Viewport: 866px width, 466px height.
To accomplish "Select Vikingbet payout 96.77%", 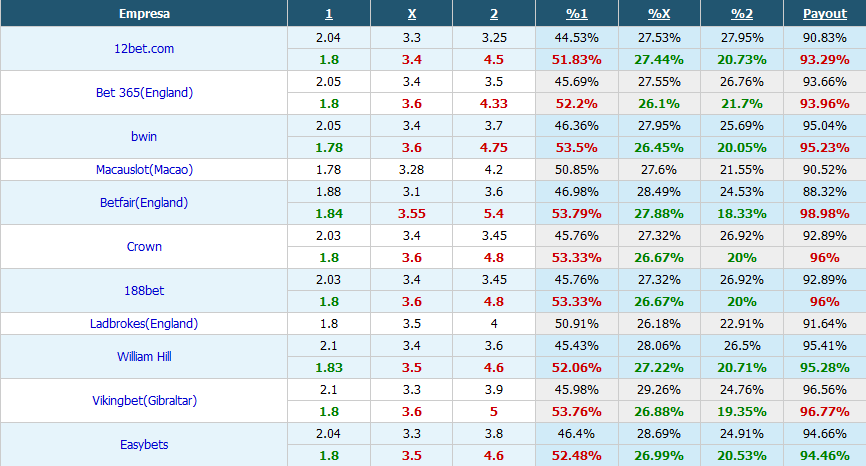I will tap(825, 412).
